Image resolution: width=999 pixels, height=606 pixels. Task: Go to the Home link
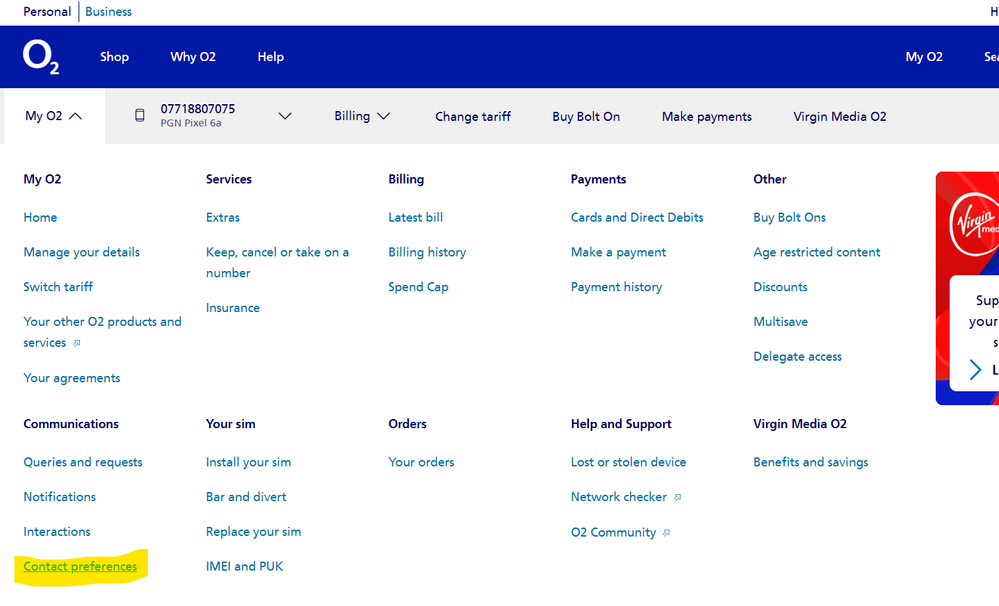(40, 217)
